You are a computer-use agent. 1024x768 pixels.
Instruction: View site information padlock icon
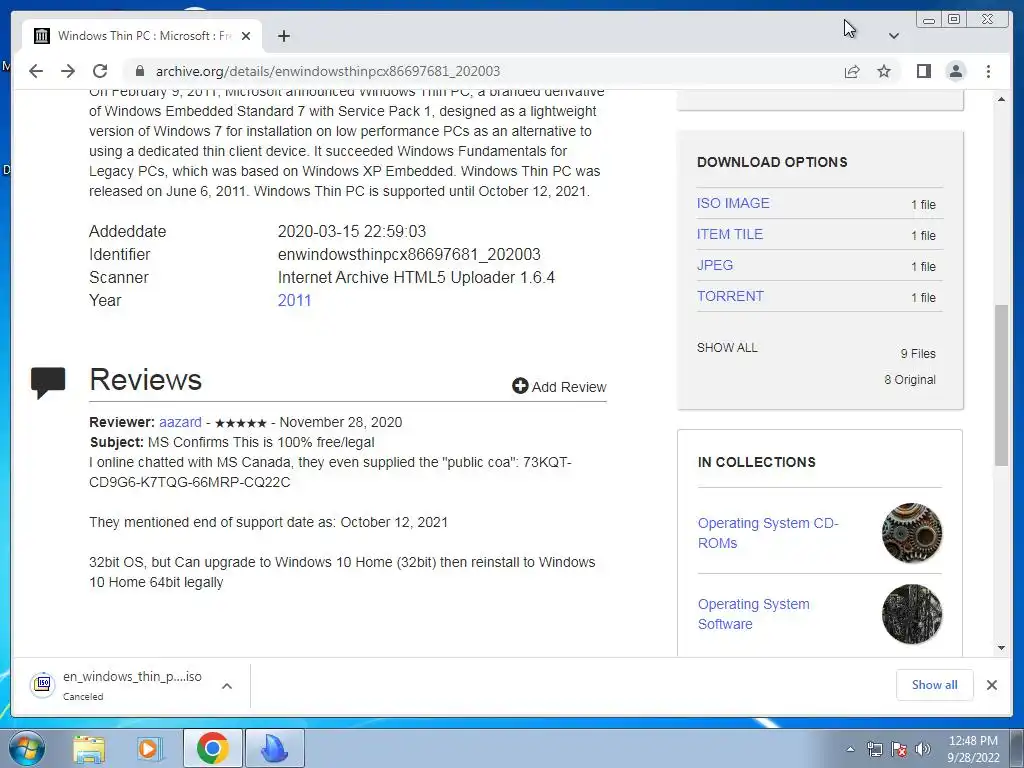point(139,71)
